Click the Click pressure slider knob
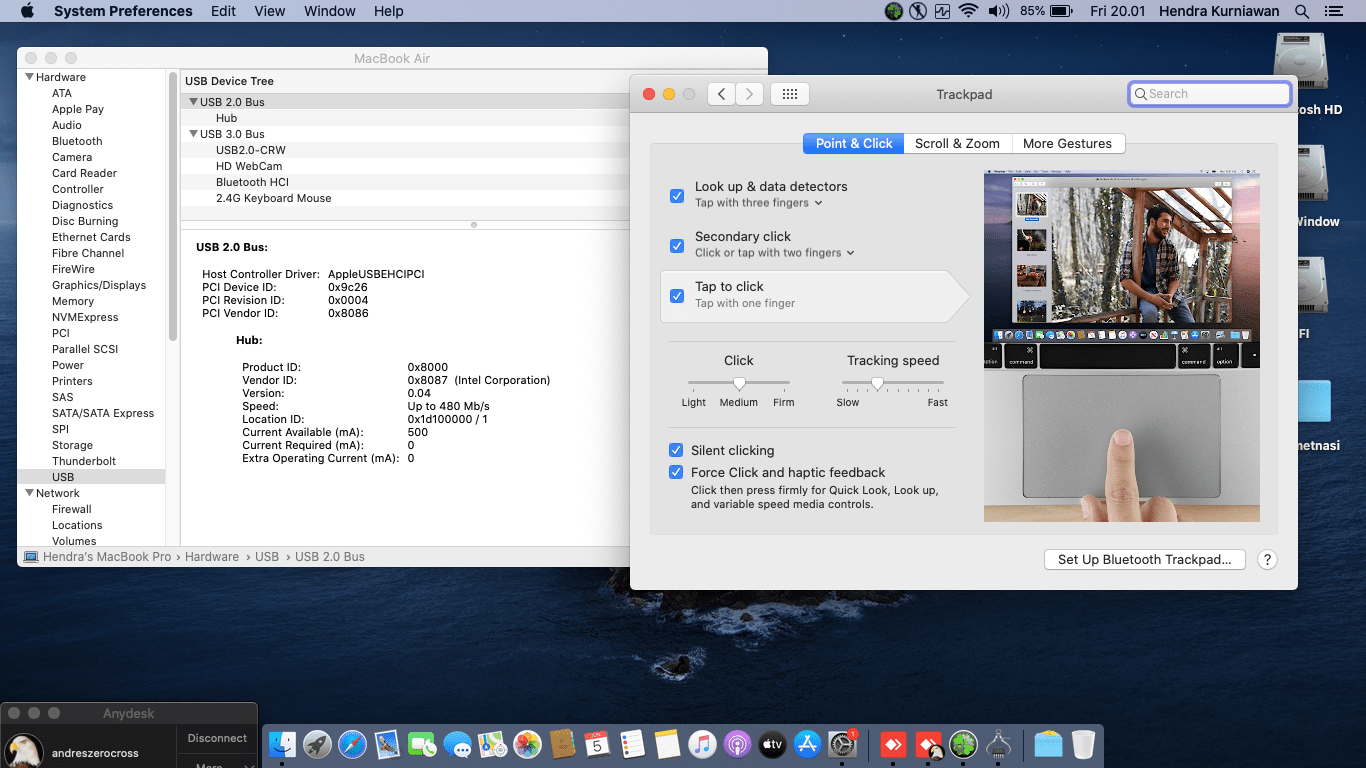1366x768 pixels. click(x=739, y=383)
